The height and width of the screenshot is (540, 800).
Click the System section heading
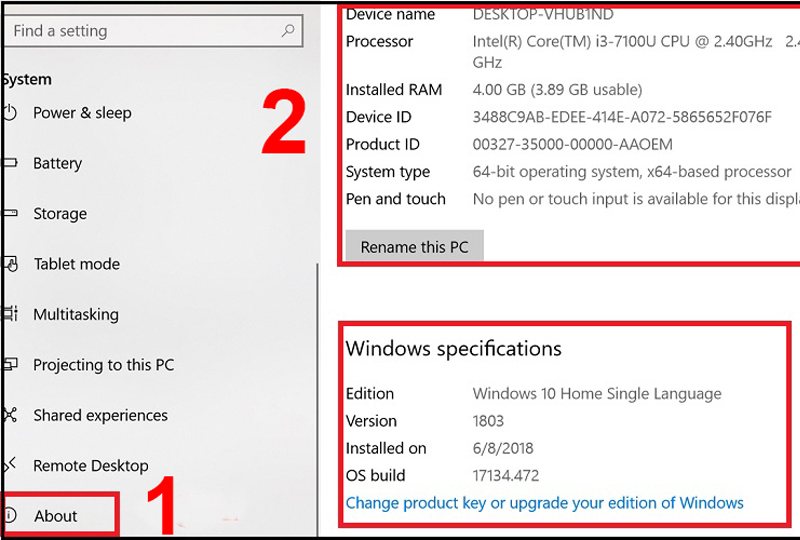(x=27, y=80)
